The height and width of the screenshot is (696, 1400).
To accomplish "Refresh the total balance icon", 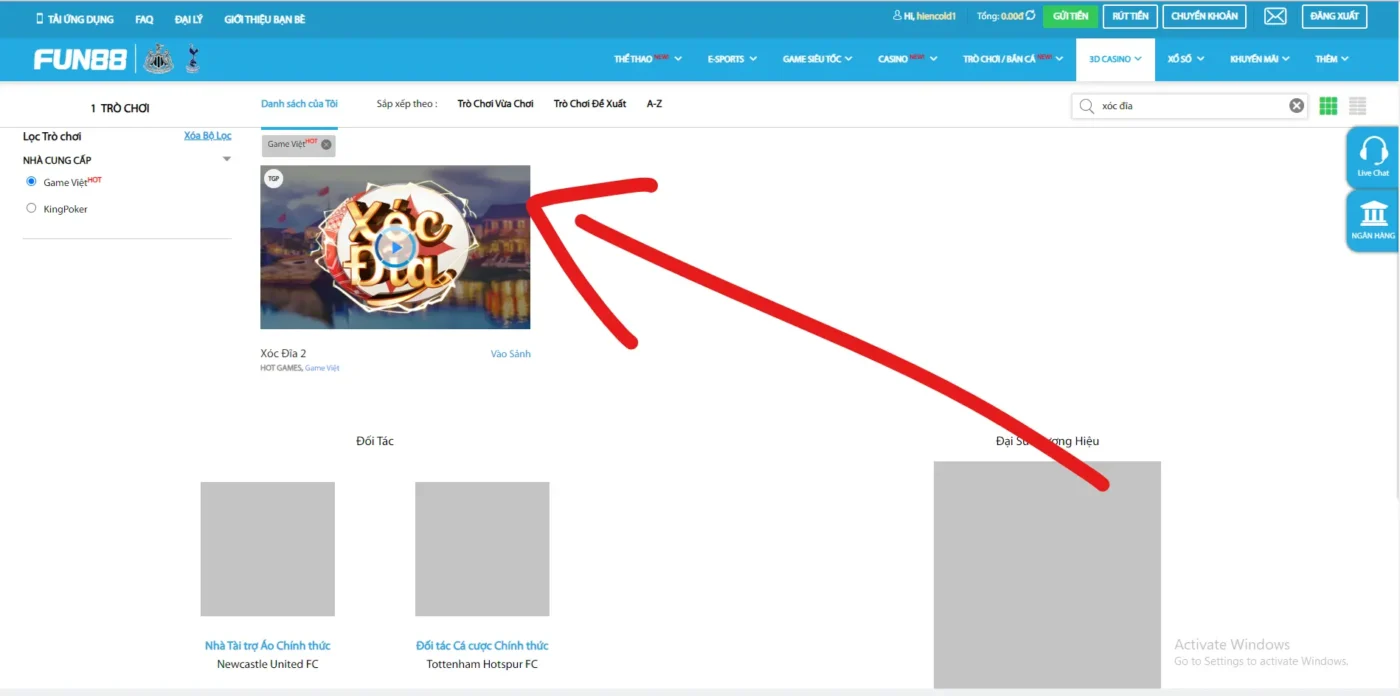I will (x=1031, y=16).
